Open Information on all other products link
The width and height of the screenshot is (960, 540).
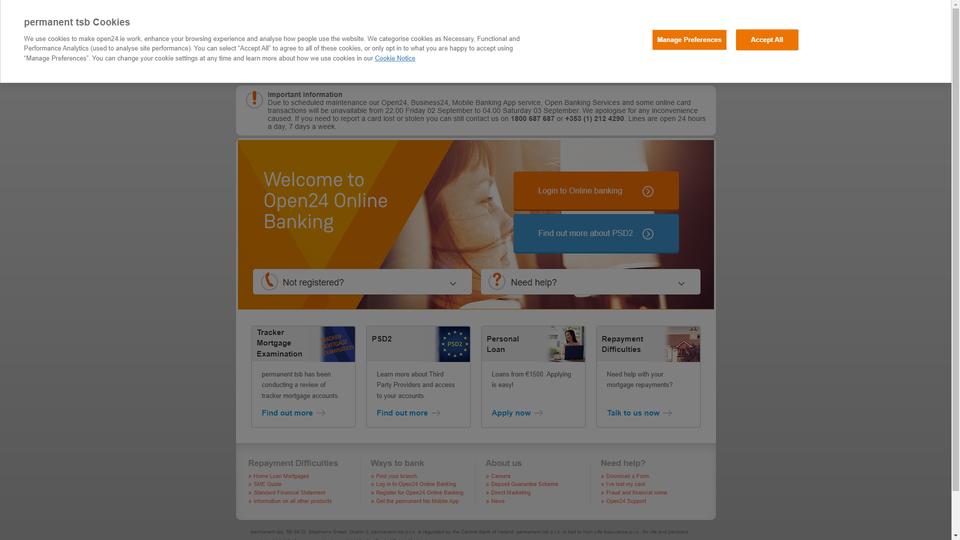pos(293,501)
